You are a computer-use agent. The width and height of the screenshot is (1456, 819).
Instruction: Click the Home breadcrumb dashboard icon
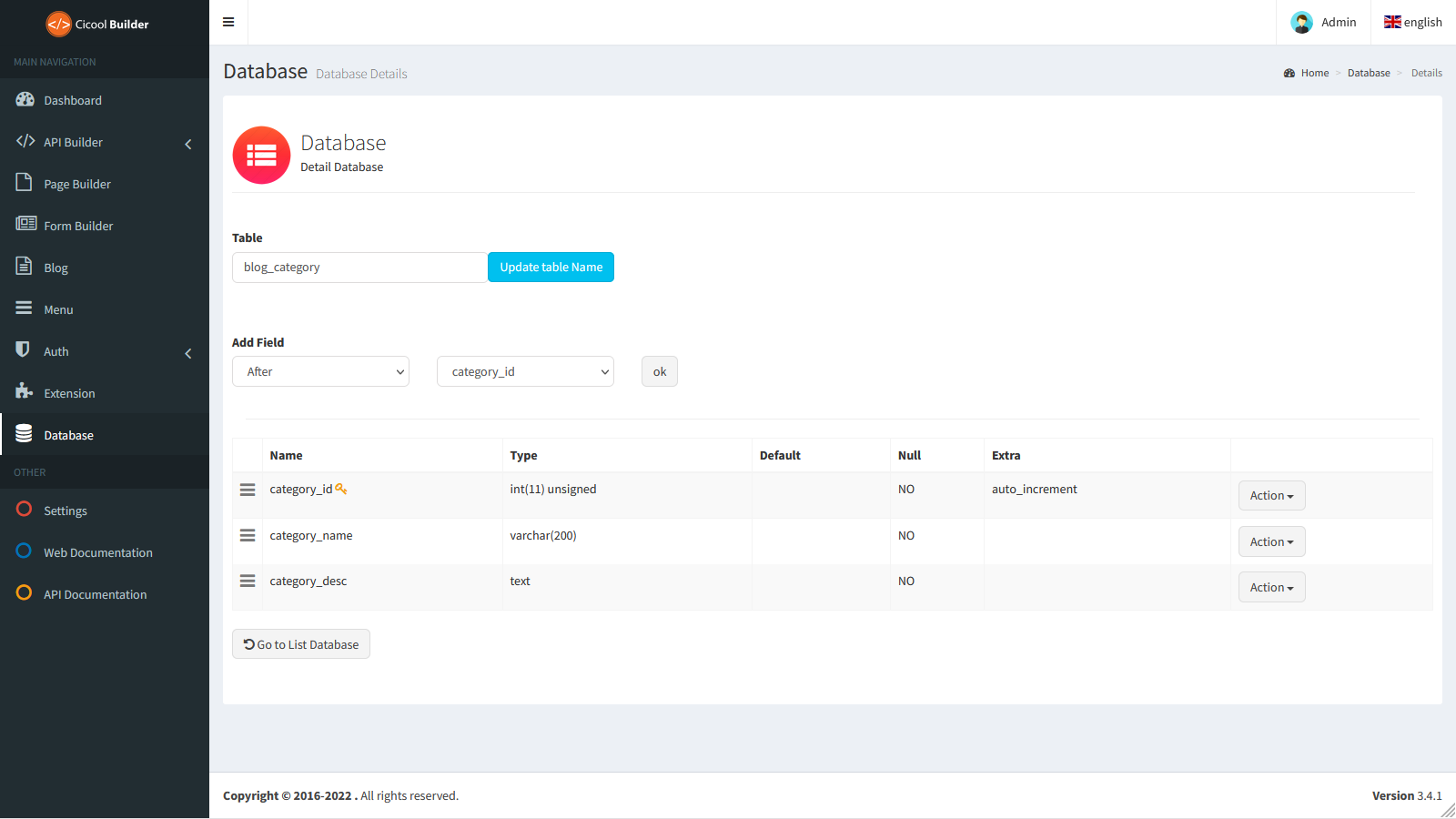coord(1289,73)
